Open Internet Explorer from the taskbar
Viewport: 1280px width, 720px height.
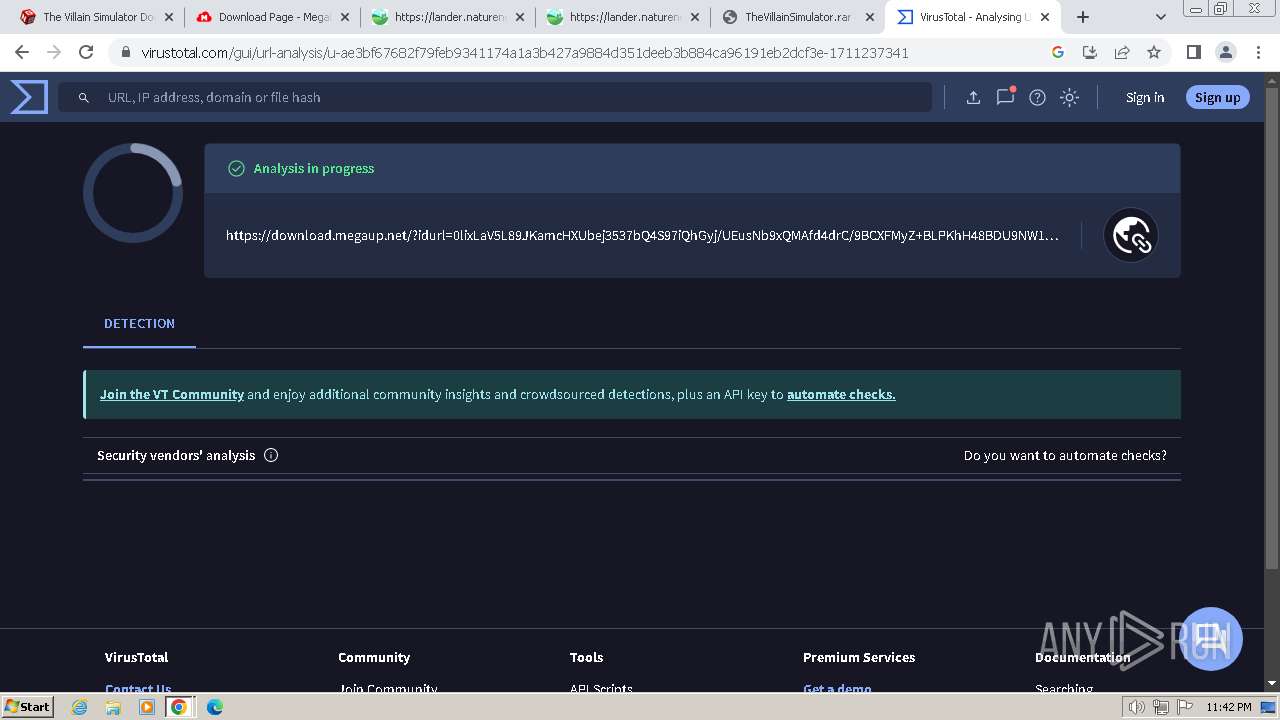pyautogui.click(x=80, y=706)
